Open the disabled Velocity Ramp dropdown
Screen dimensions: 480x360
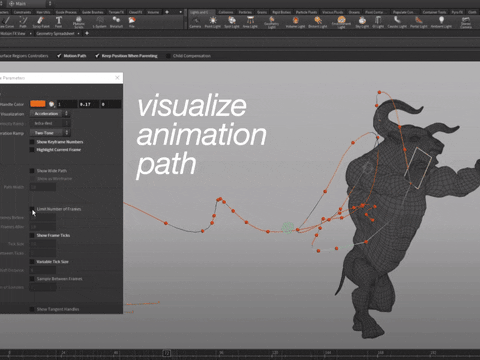pyautogui.click(x=50, y=123)
